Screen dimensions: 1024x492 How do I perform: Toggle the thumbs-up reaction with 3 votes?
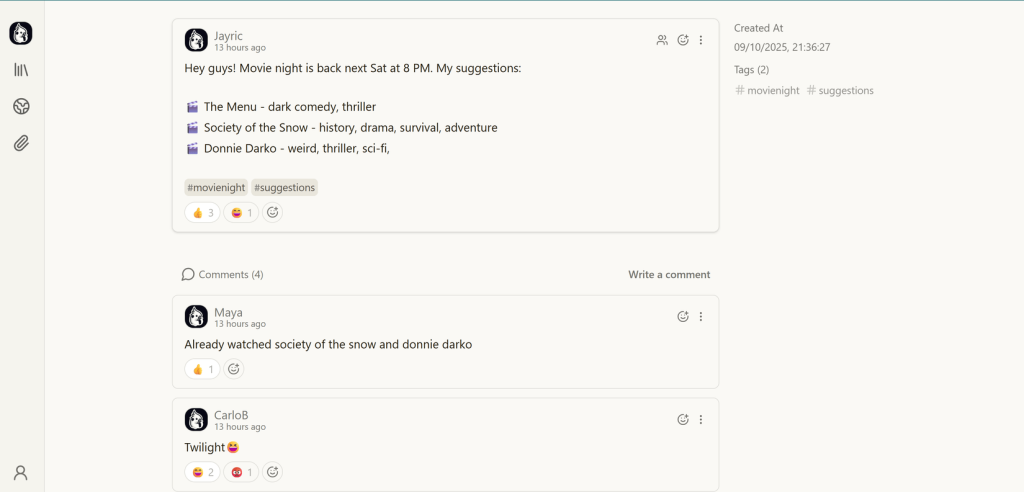coord(202,212)
